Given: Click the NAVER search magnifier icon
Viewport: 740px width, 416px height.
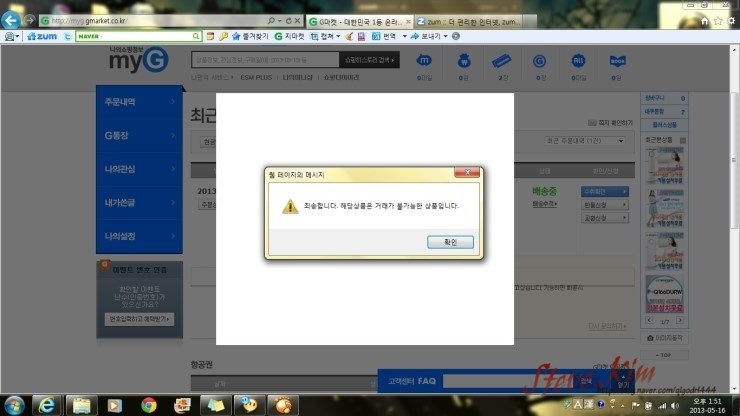Looking at the screenshot, I should (196, 36).
